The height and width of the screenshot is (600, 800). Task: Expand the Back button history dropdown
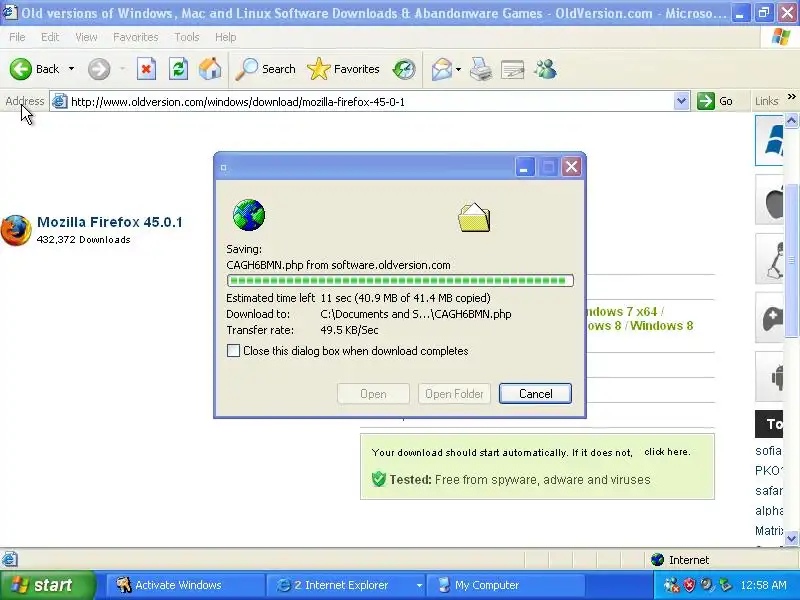click(71, 69)
